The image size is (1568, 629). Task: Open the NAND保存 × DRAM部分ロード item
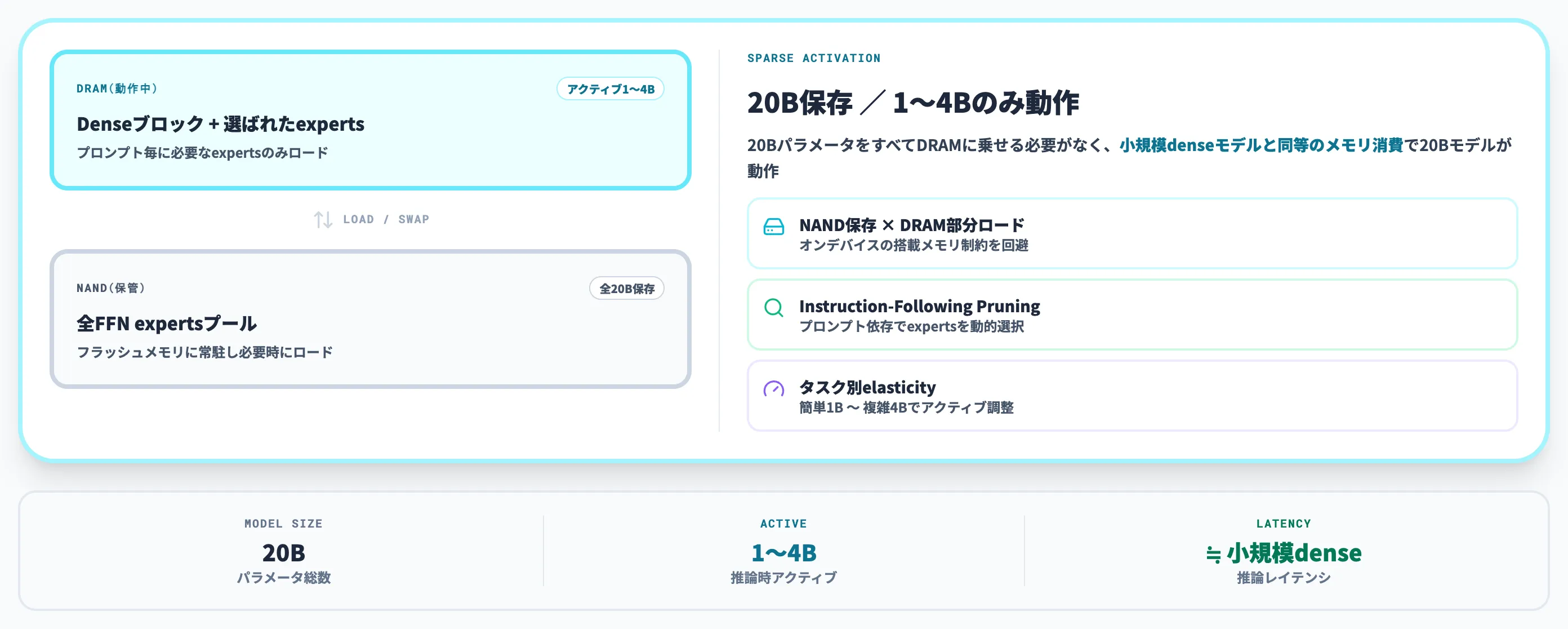tap(1132, 233)
